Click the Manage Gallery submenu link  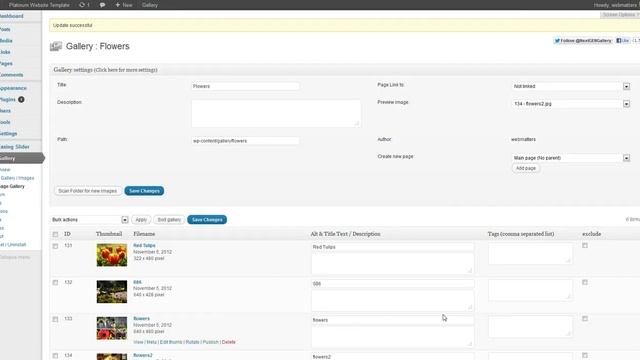[12, 187]
